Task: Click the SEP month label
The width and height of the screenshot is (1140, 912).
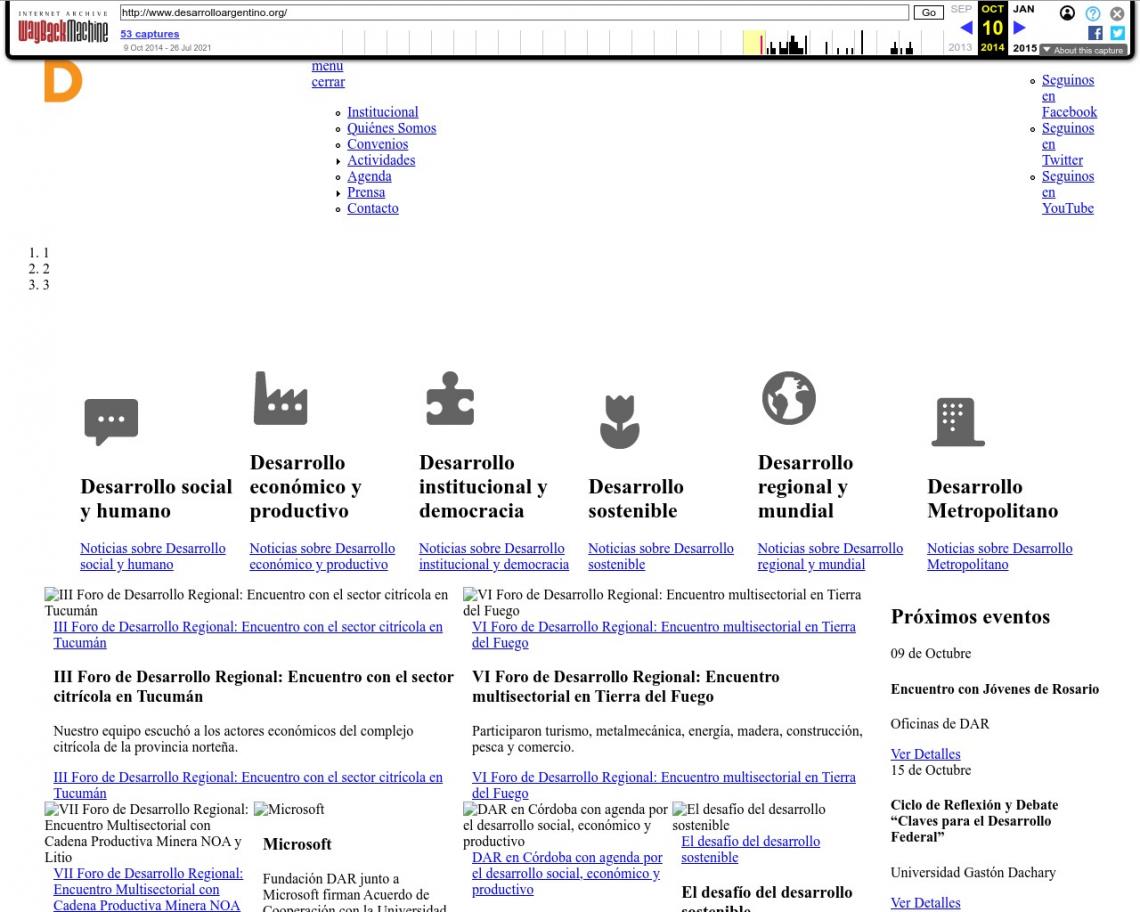Action: 961,9
